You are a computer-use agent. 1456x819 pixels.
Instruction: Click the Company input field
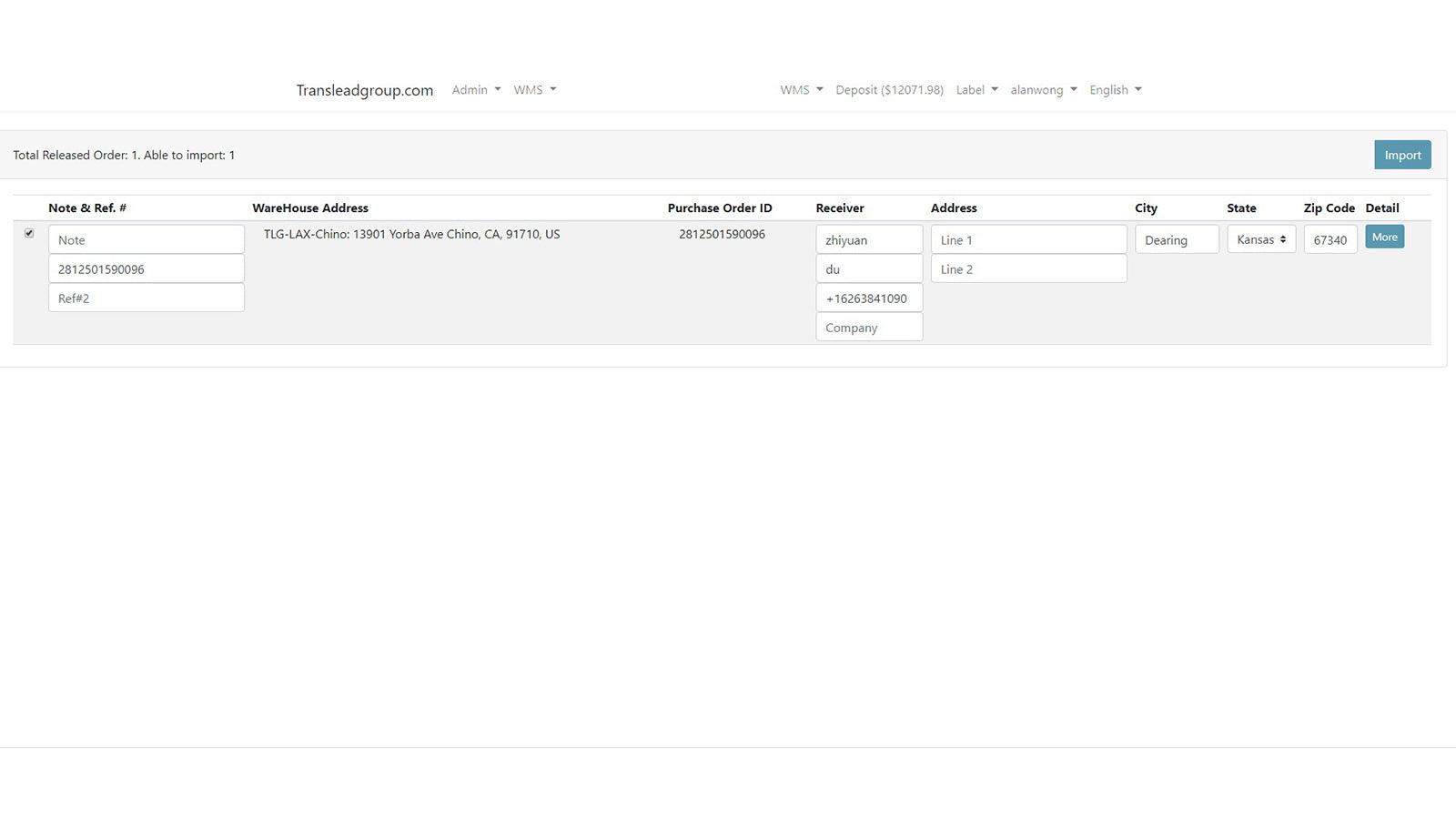pyautogui.click(x=868, y=327)
